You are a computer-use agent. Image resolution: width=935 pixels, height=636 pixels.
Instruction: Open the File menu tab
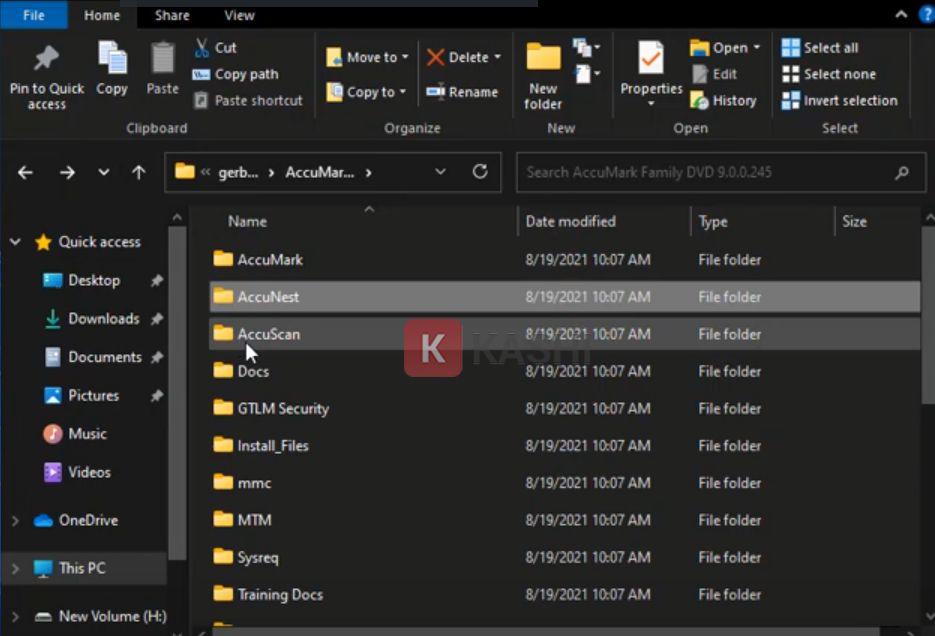tap(33, 15)
